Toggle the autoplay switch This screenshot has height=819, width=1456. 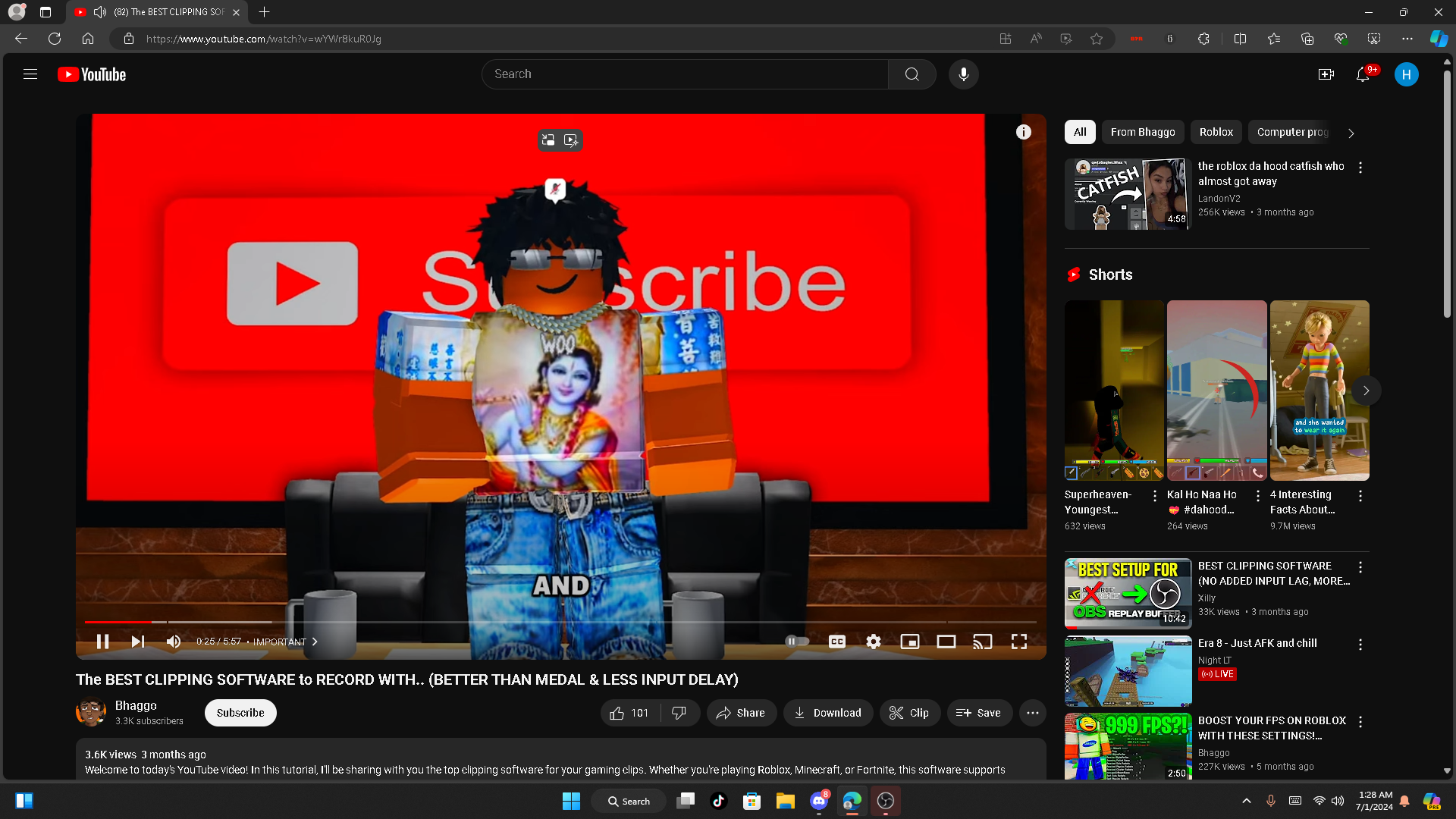[797, 642]
